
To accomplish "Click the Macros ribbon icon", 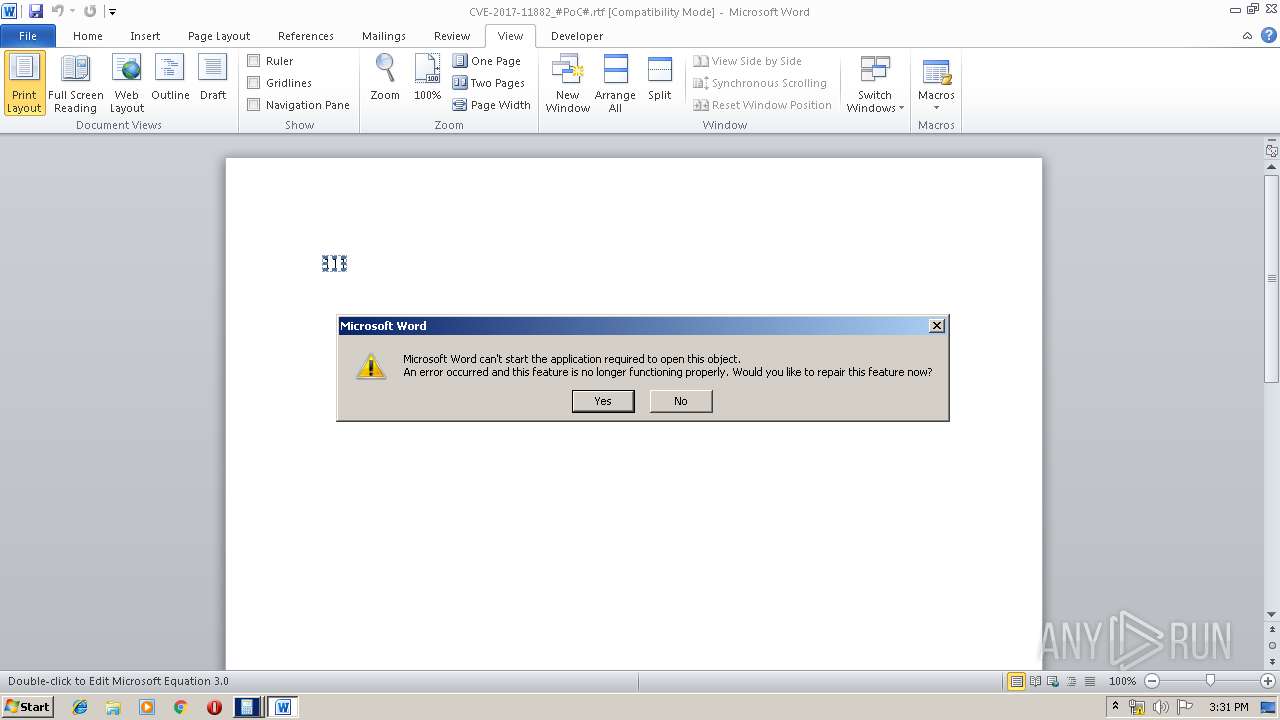I will pyautogui.click(x=936, y=72).
